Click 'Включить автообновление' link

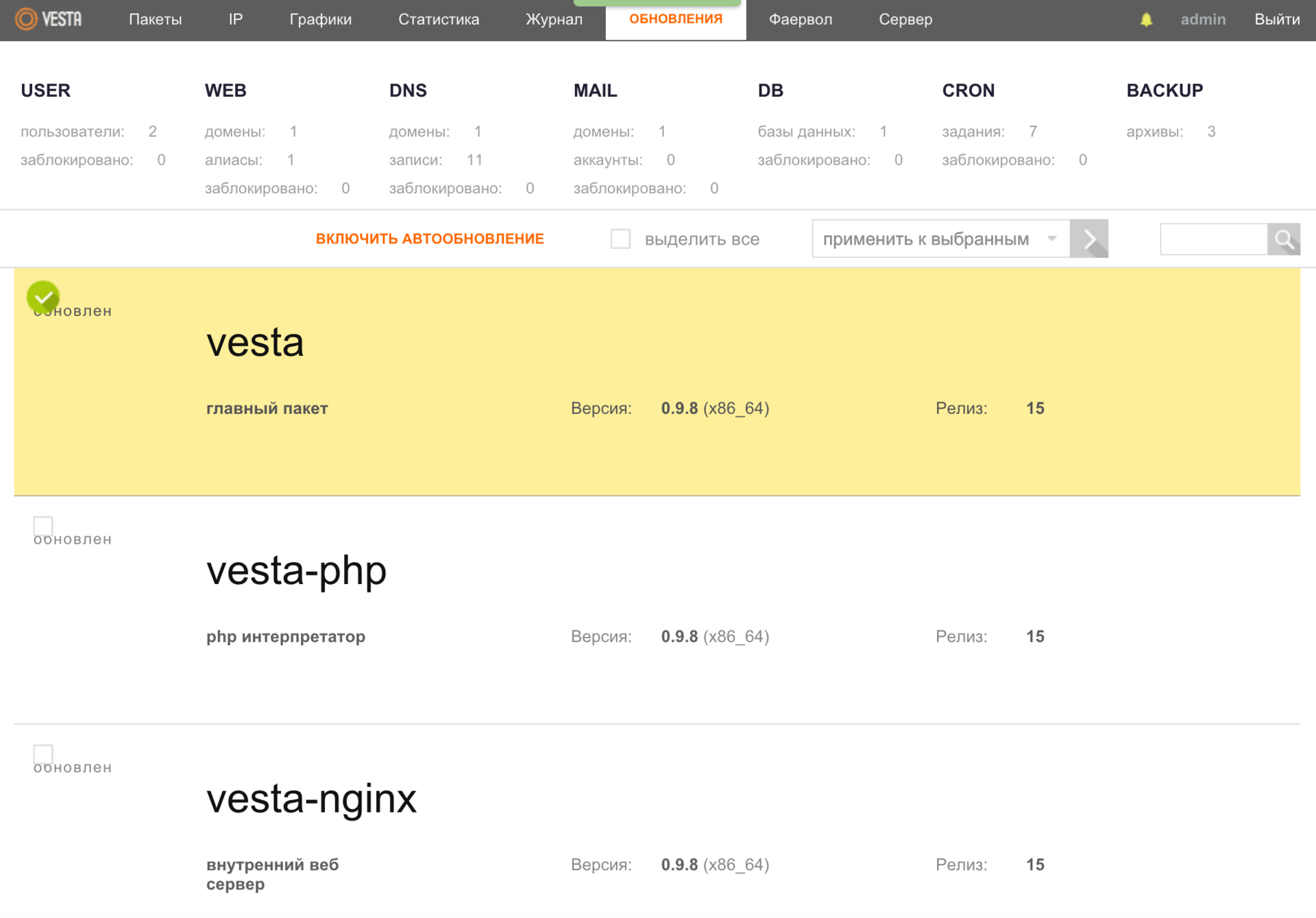430,239
